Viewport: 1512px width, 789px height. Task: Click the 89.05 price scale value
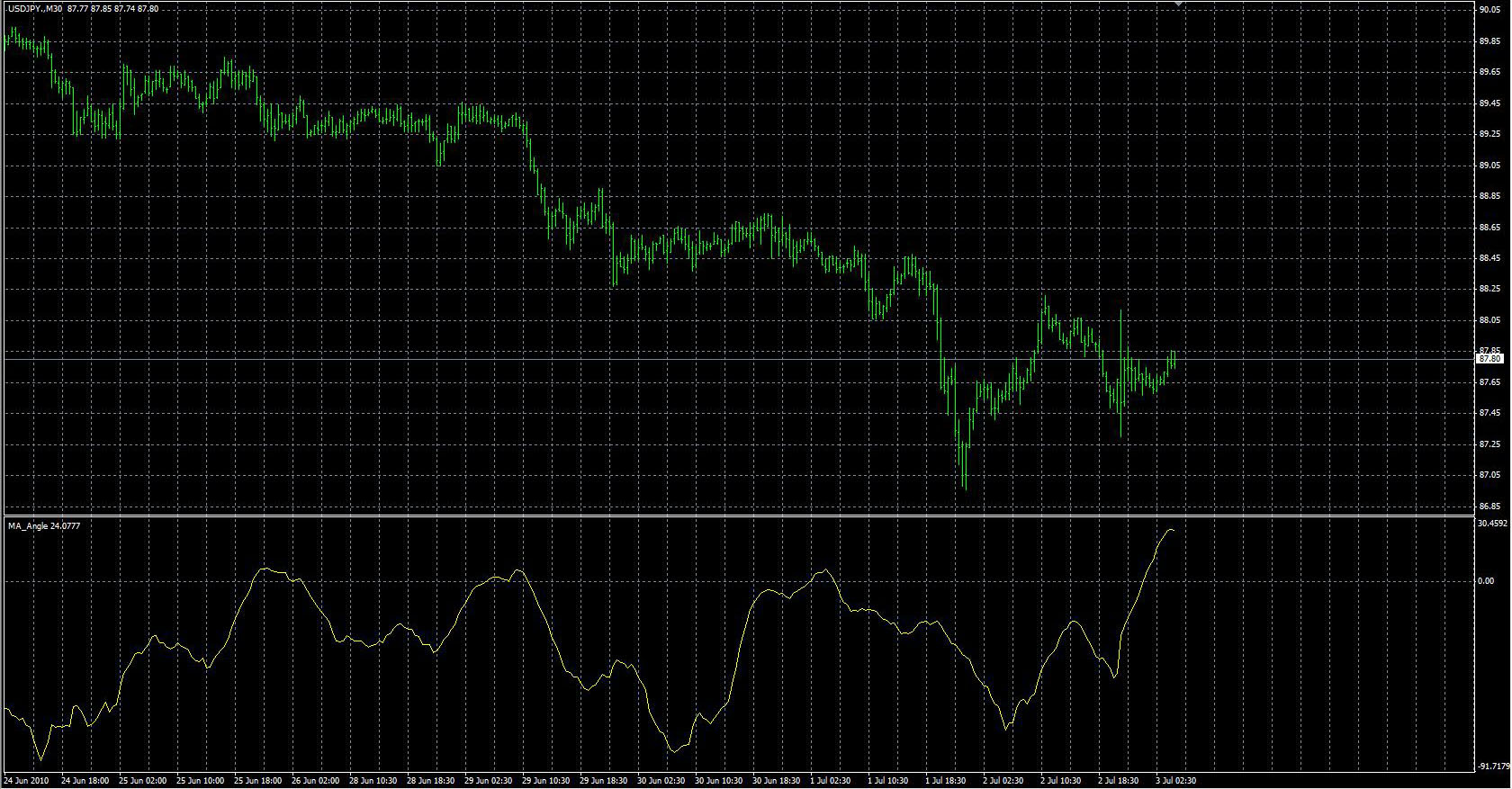coord(1489,166)
